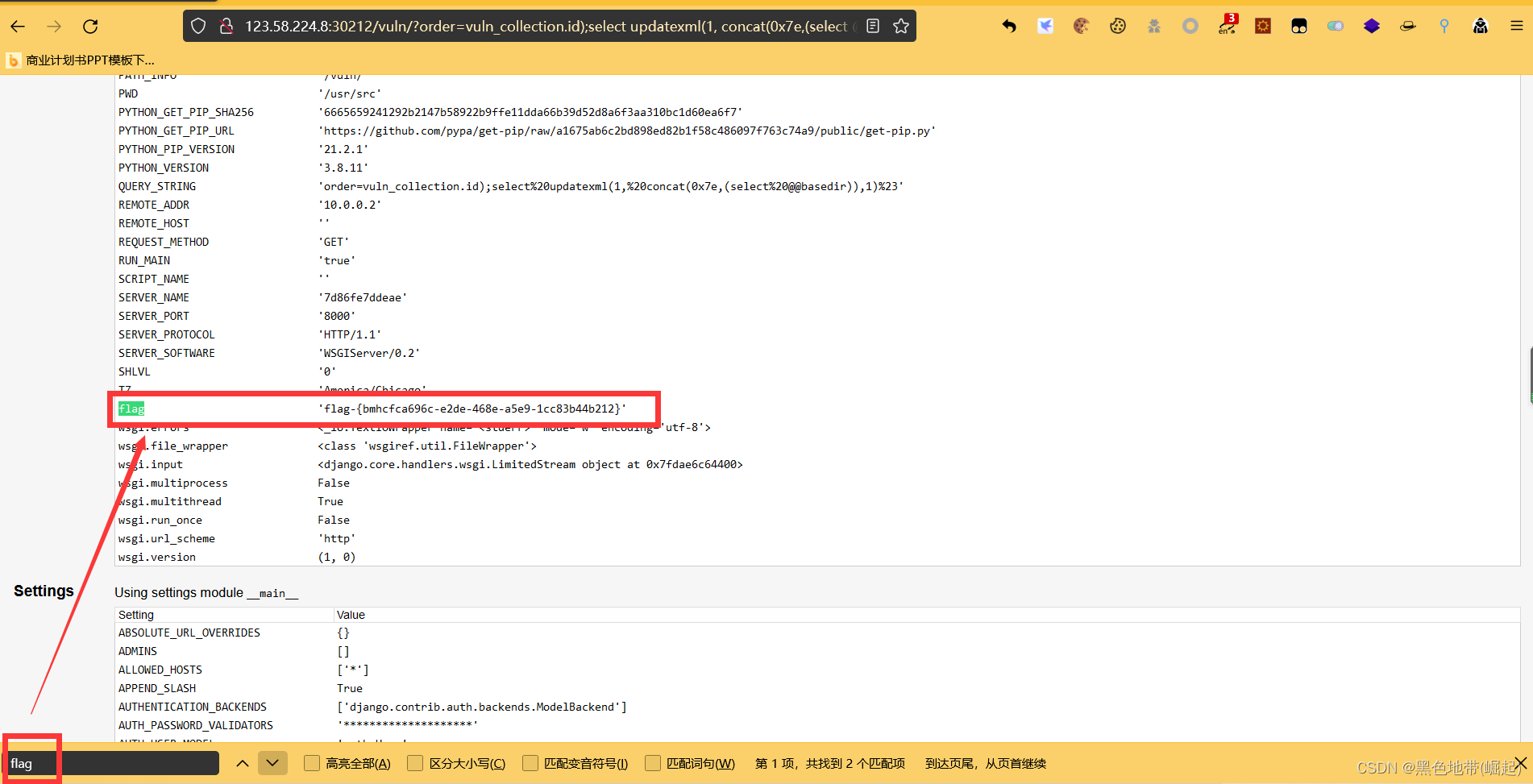Click the next-match down chevron
Viewport: 1533px width, 784px height.
[272, 762]
